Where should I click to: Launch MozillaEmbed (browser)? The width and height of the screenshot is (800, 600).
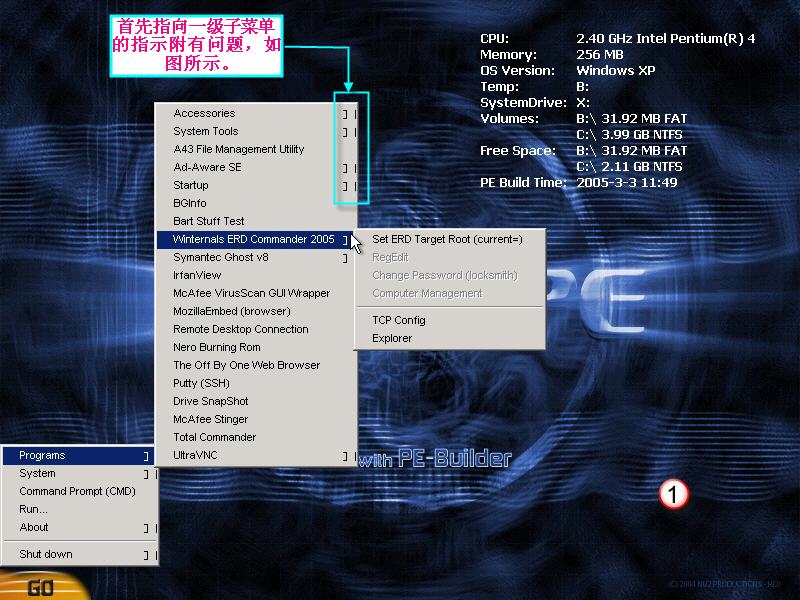point(256,311)
